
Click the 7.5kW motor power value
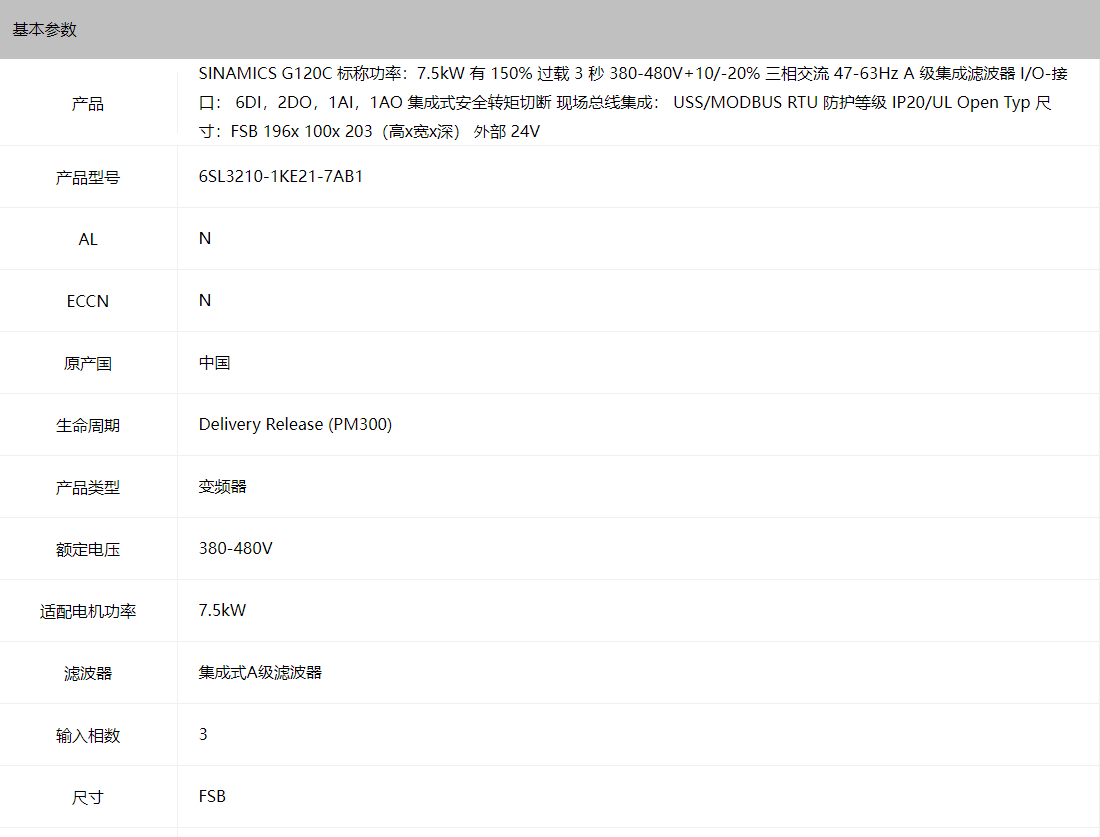pyautogui.click(x=222, y=610)
